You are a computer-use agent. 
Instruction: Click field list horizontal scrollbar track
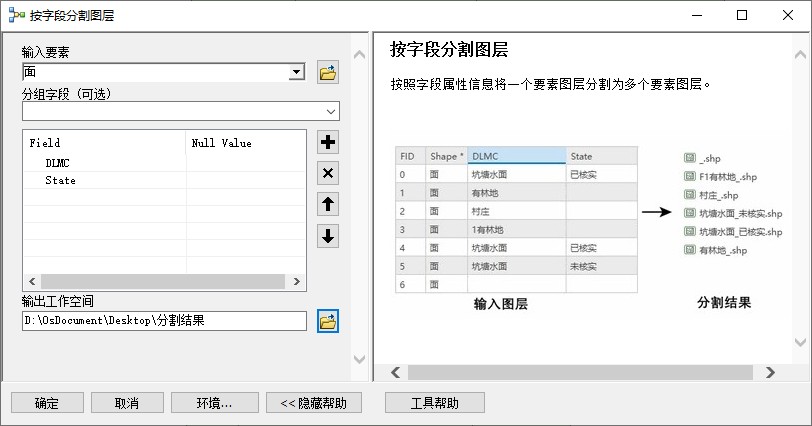point(164,281)
